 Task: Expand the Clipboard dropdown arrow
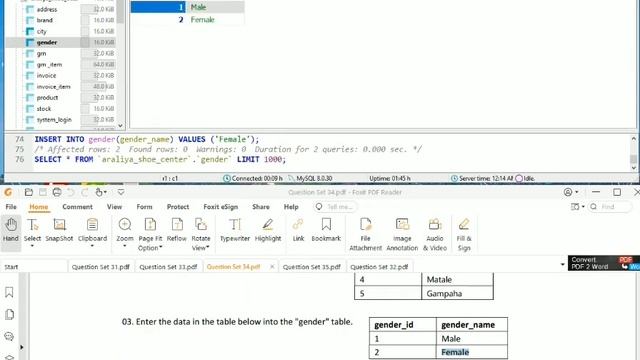pos(92,247)
